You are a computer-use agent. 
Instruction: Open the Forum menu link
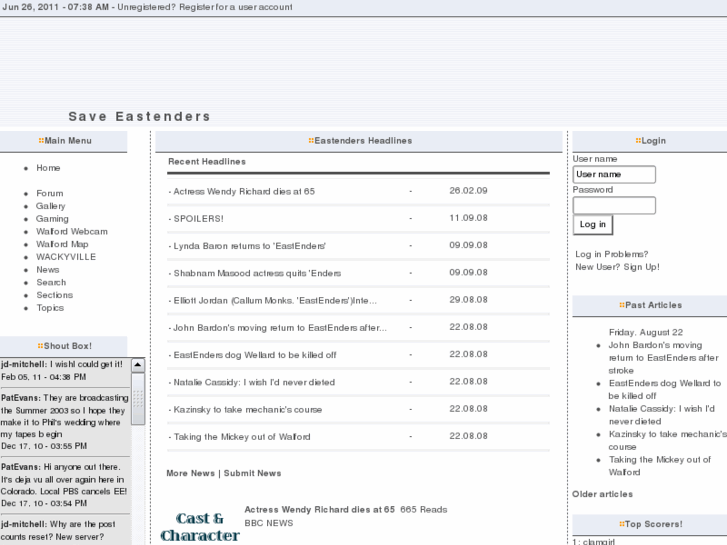tap(50, 193)
